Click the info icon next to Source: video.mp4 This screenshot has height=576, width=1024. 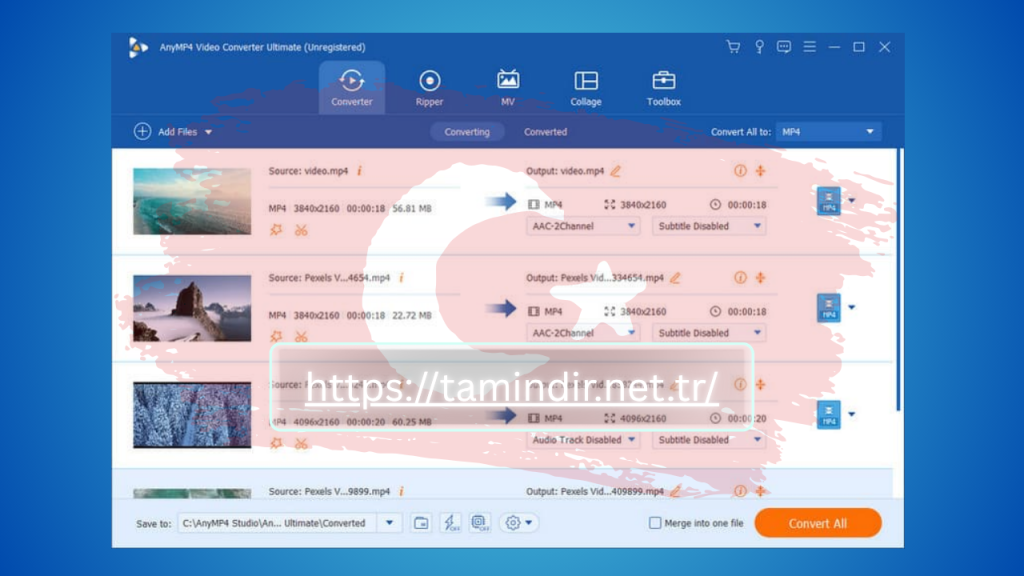(359, 170)
